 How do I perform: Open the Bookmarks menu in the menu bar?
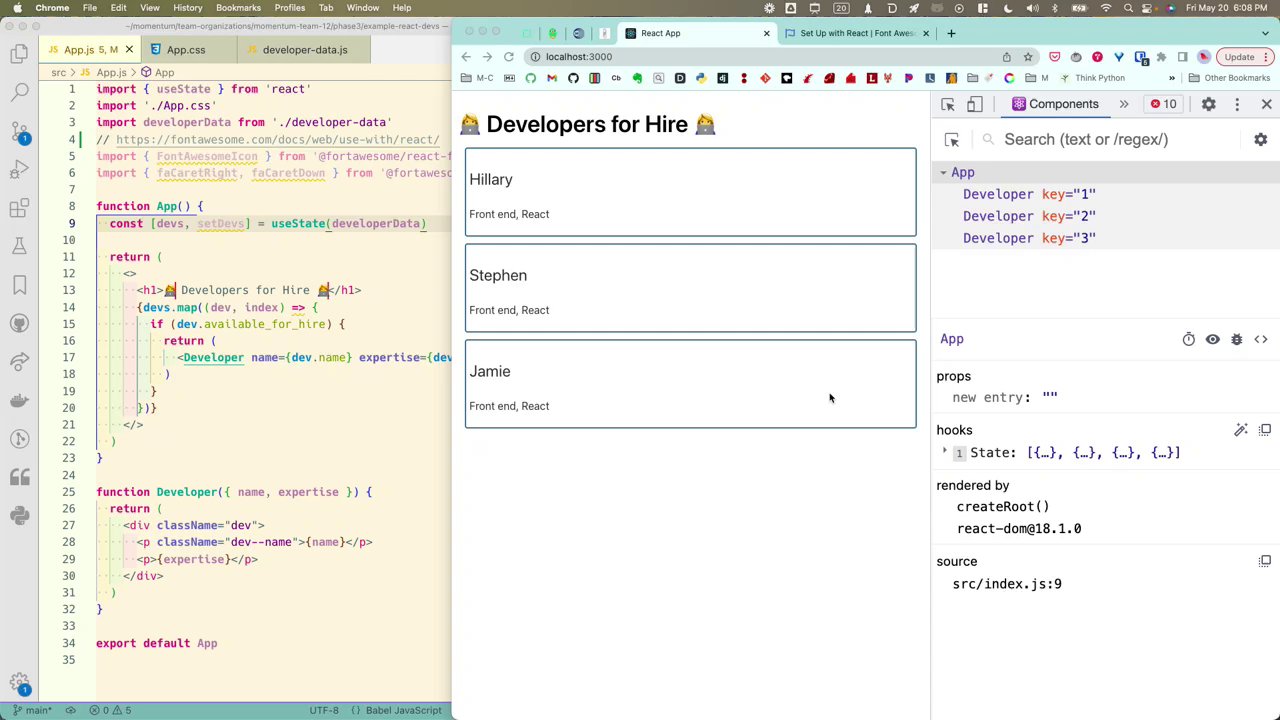[238, 8]
